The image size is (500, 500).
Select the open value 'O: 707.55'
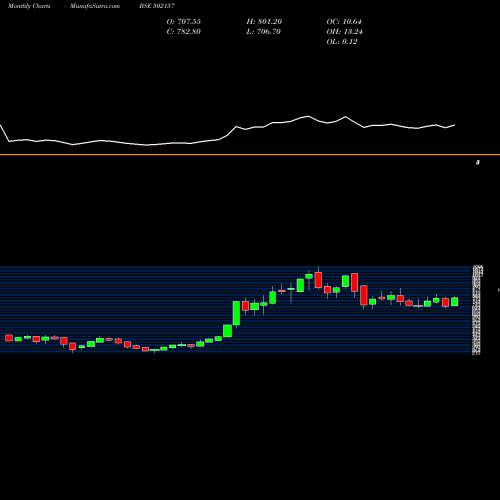click(x=184, y=22)
